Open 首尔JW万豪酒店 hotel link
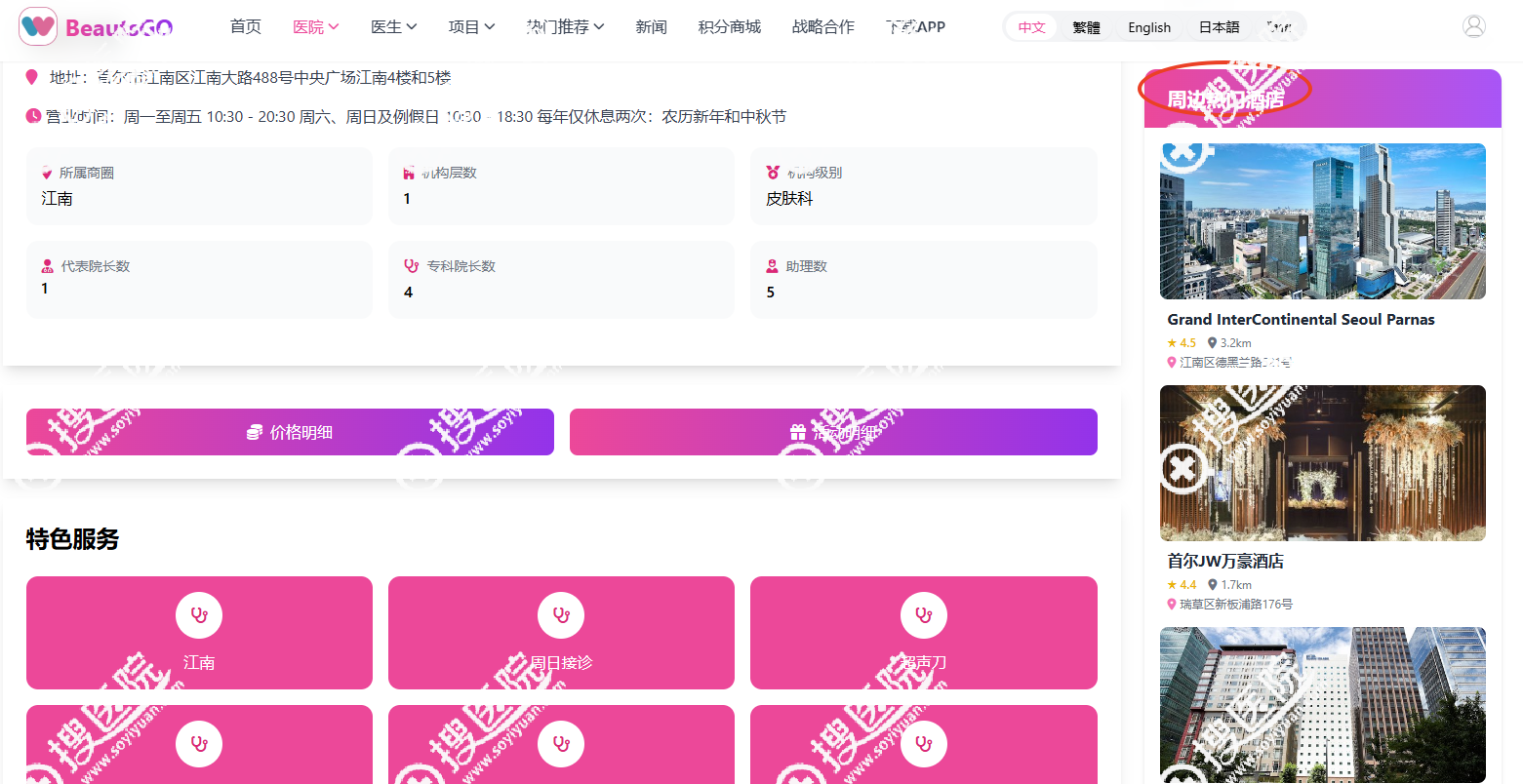The width and height of the screenshot is (1523, 784). 1225,562
